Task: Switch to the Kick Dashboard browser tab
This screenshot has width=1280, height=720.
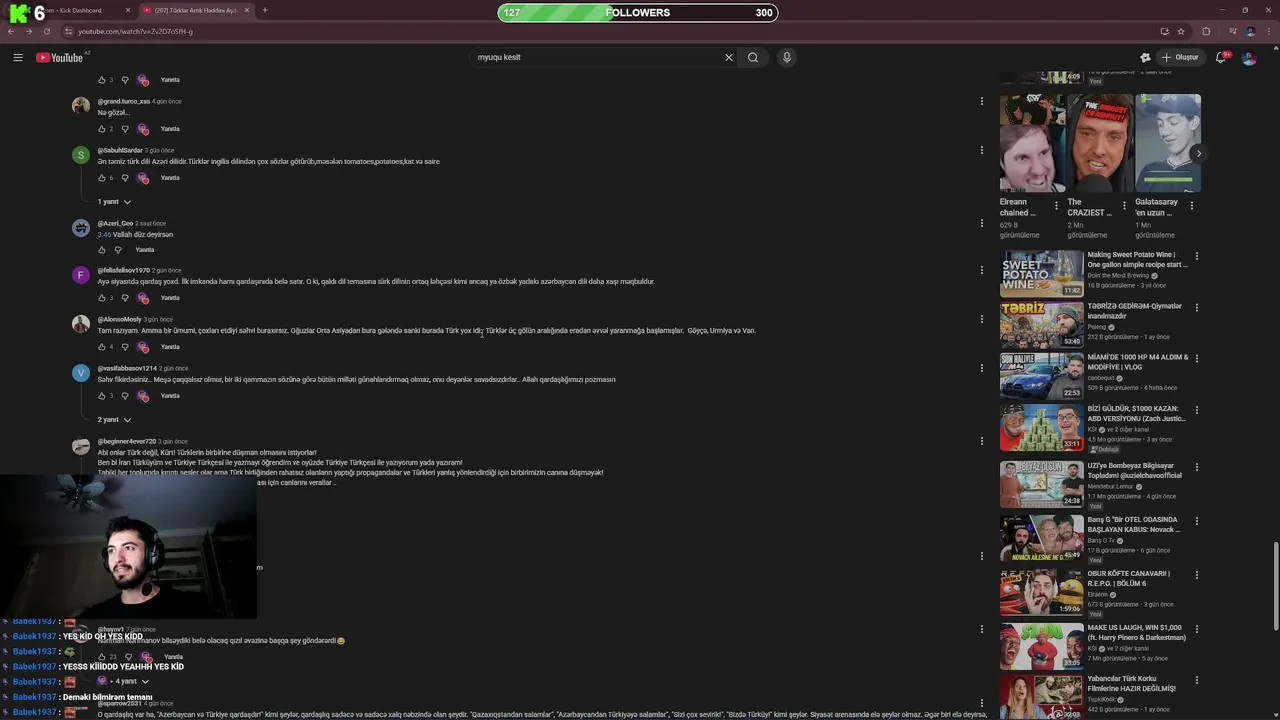Action: (70, 10)
